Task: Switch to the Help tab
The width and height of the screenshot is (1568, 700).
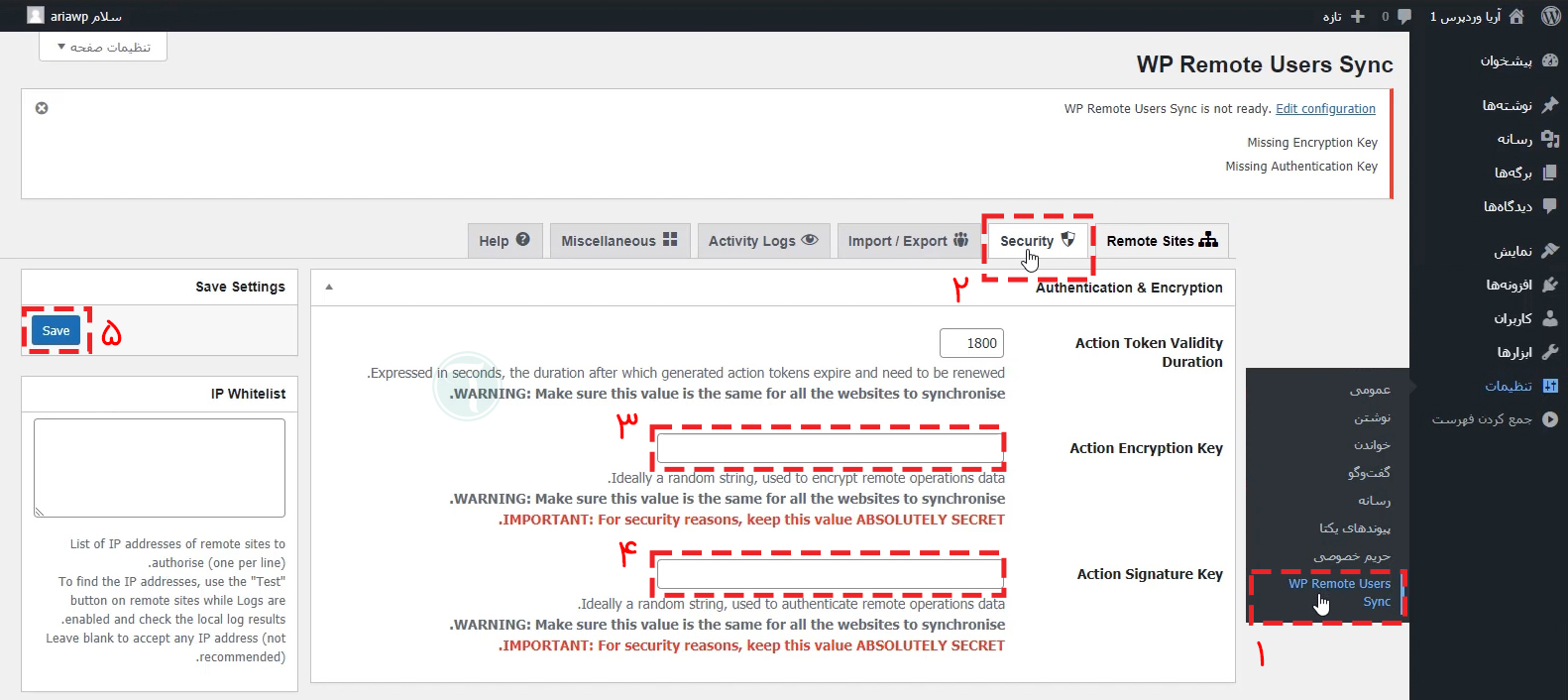Action: (x=504, y=241)
